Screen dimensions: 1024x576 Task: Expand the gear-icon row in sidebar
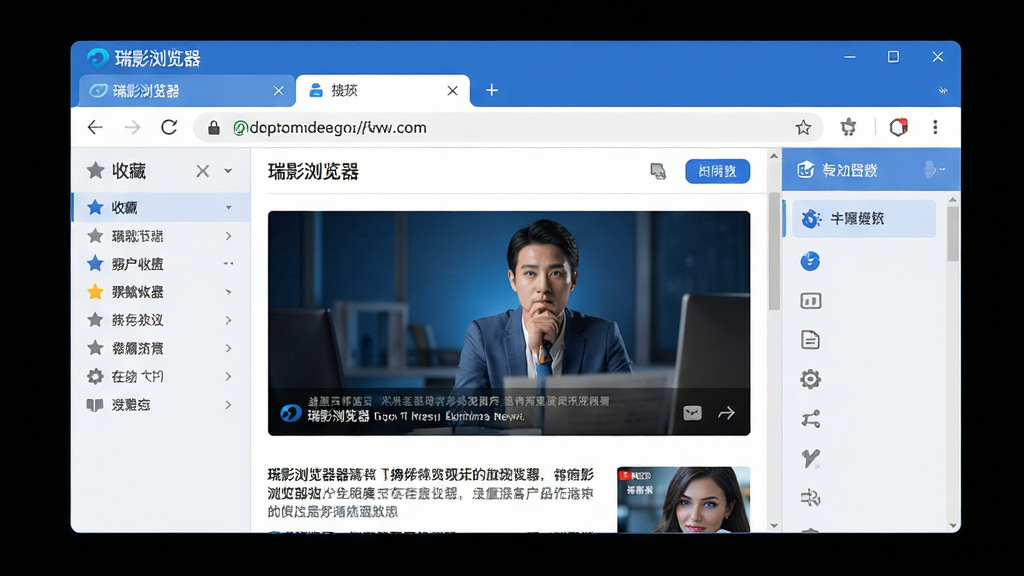pyautogui.click(x=229, y=376)
